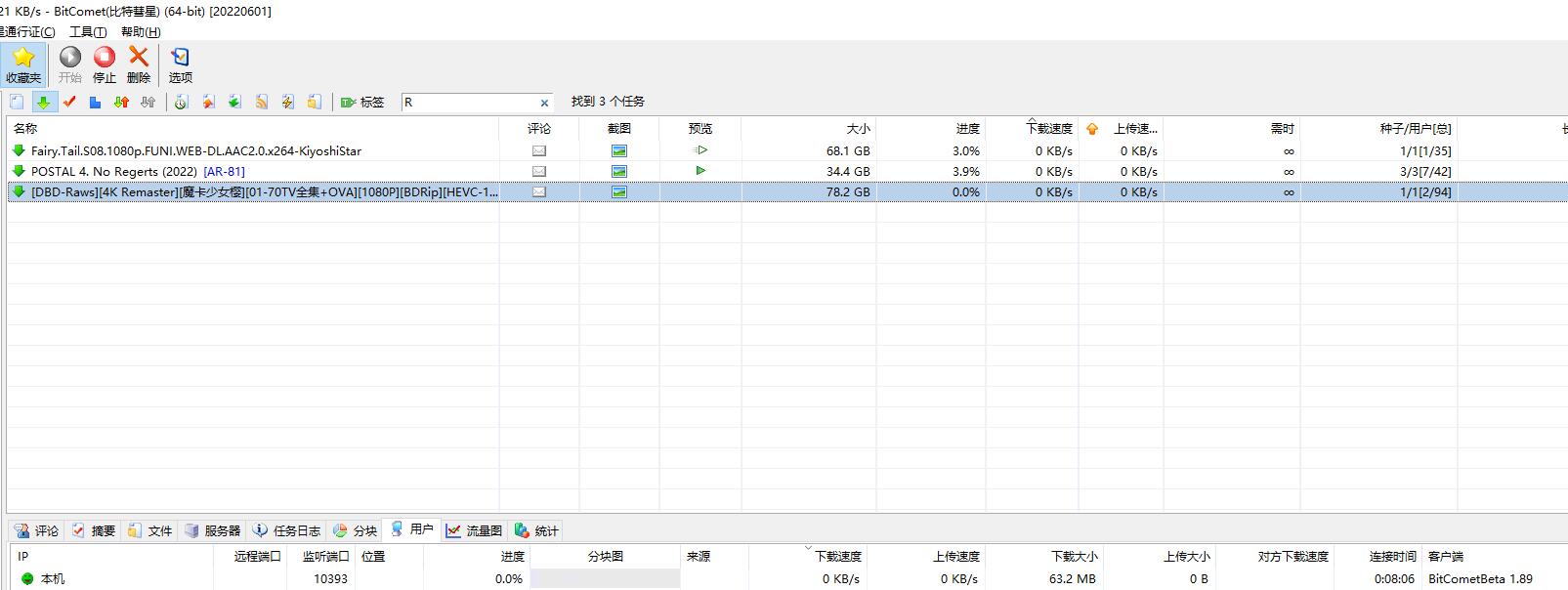1568x590 pixels.
Task: Click the document with orange arrow icon
Action: pos(208,102)
